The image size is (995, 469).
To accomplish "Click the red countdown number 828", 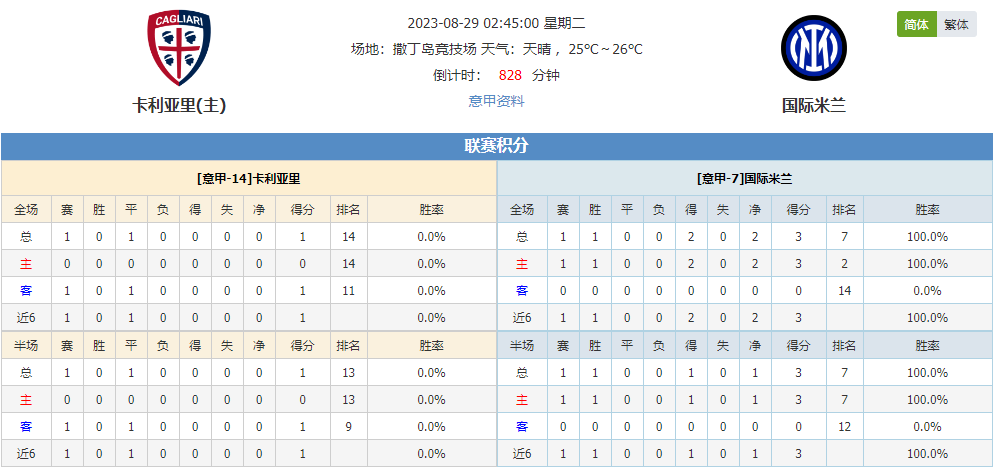I will click(x=510, y=76).
